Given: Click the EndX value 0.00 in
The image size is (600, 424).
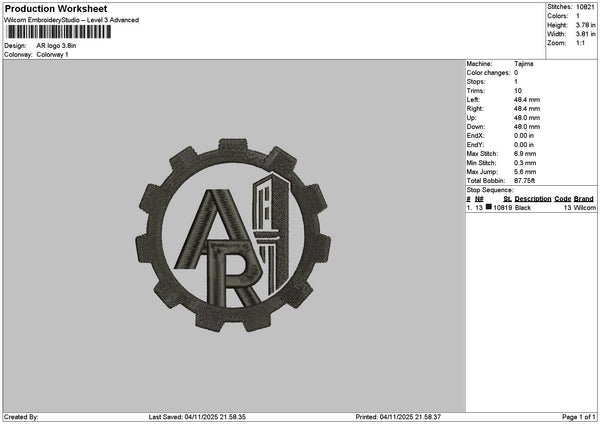Looking at the screenshot, I should (524, 136).
